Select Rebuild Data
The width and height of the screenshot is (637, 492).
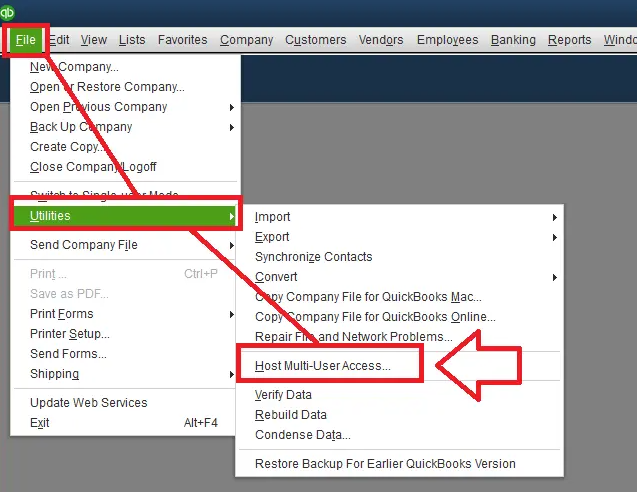point(400,415)
